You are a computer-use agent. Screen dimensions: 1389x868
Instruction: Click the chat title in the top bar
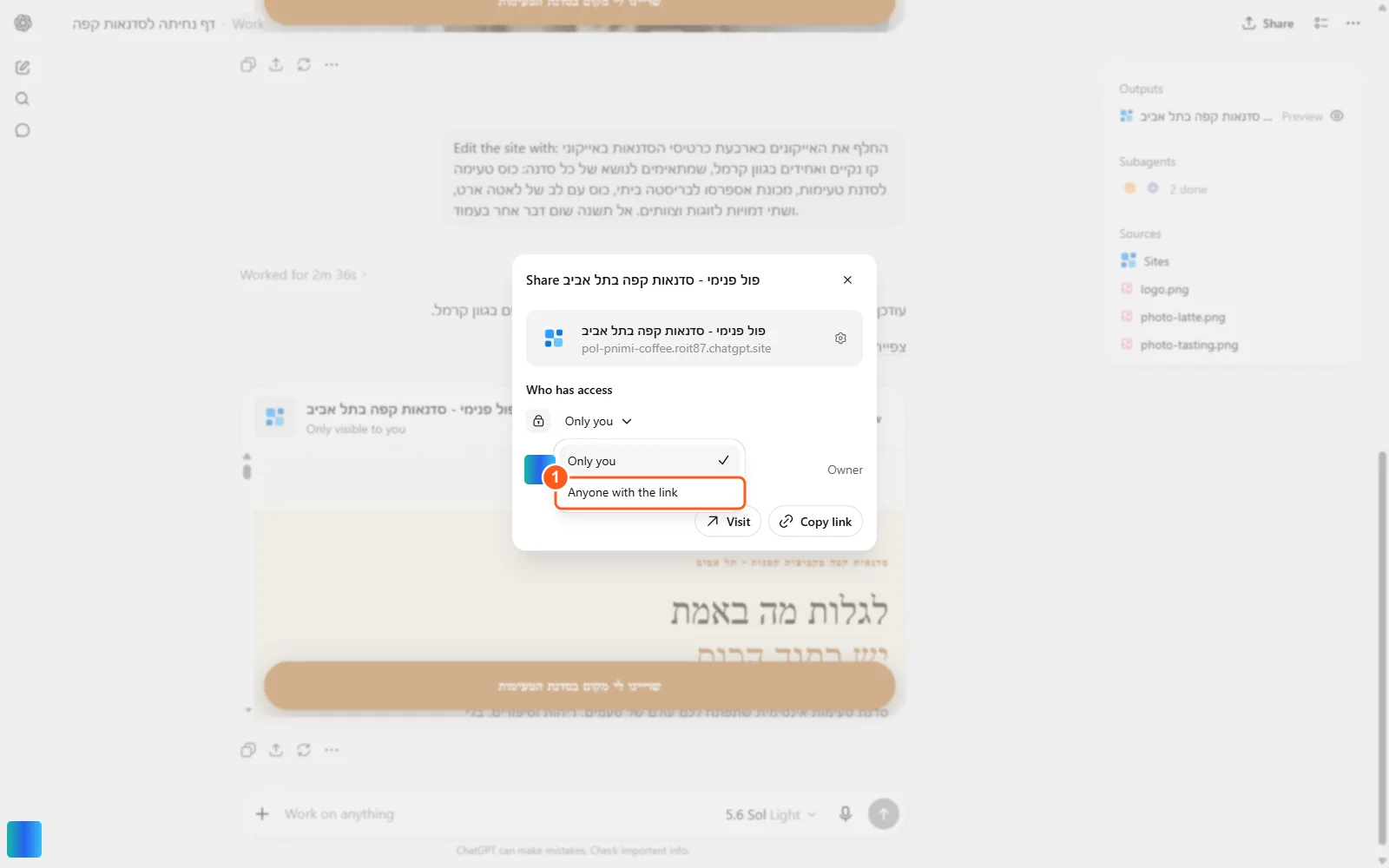pos(143,23)
